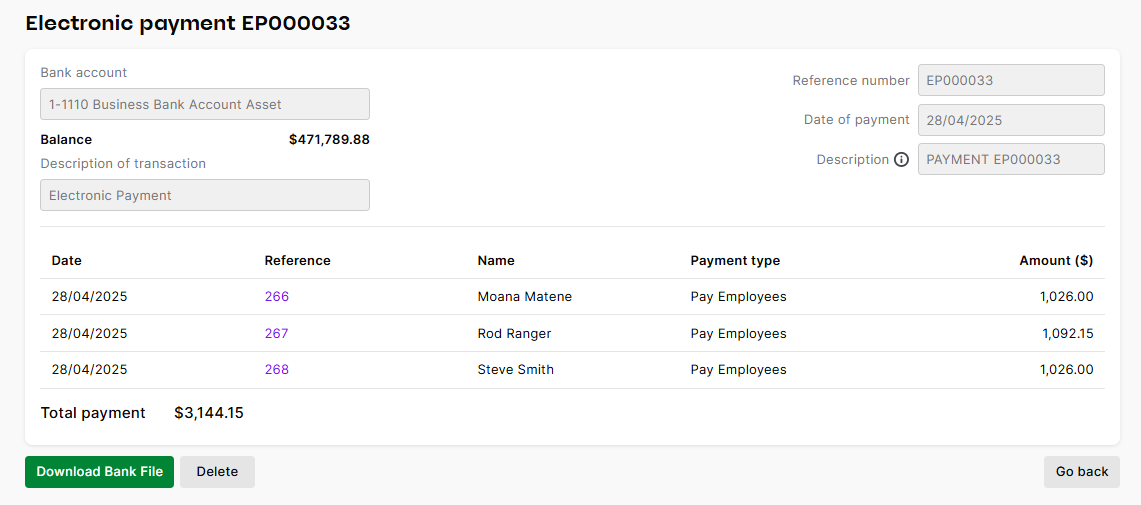Click the Description info icon
1141x505 pixels.
coord(901,159)
